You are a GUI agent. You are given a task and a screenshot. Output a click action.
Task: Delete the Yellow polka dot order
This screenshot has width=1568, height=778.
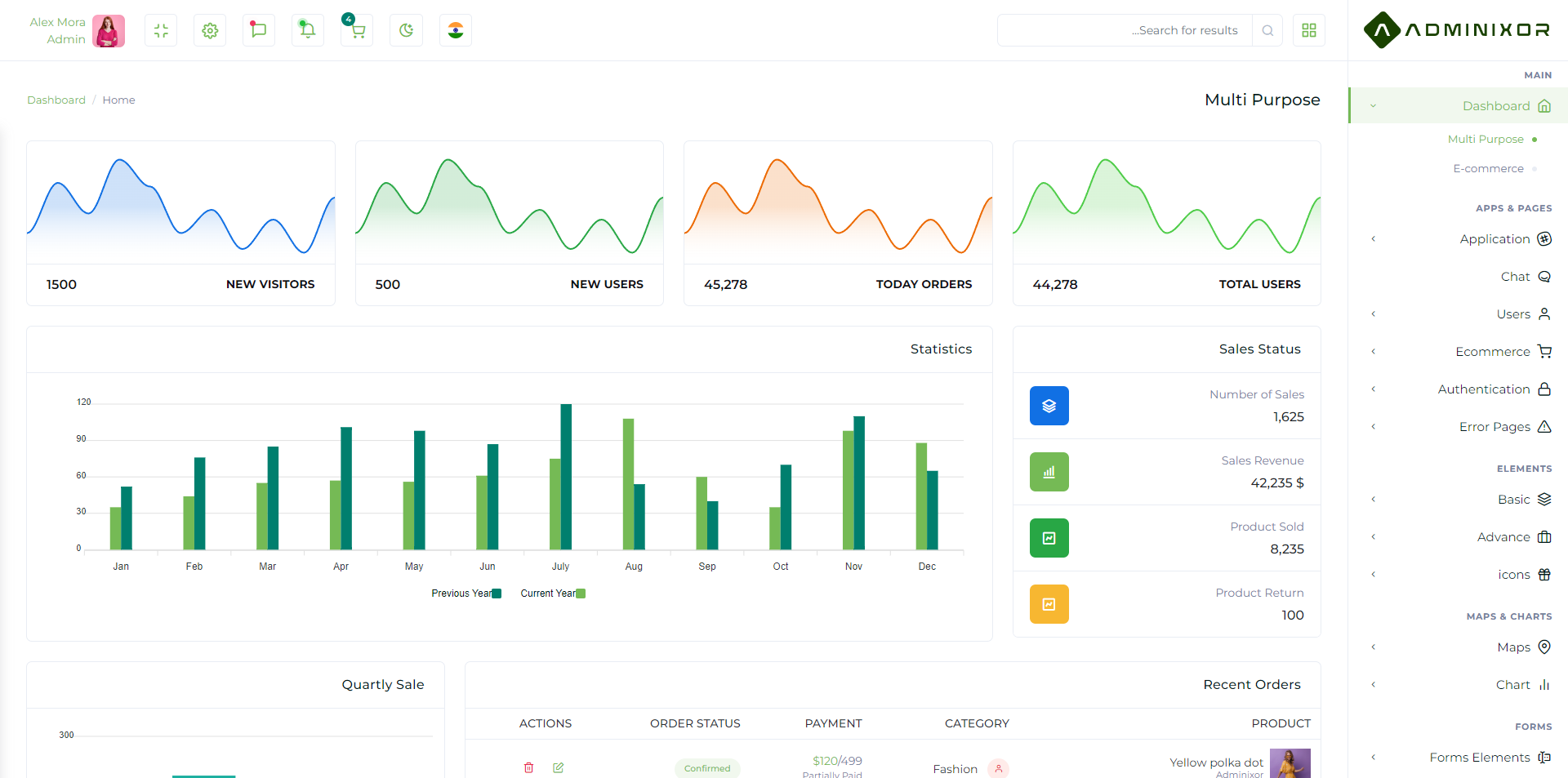click(x=529, y=767)
